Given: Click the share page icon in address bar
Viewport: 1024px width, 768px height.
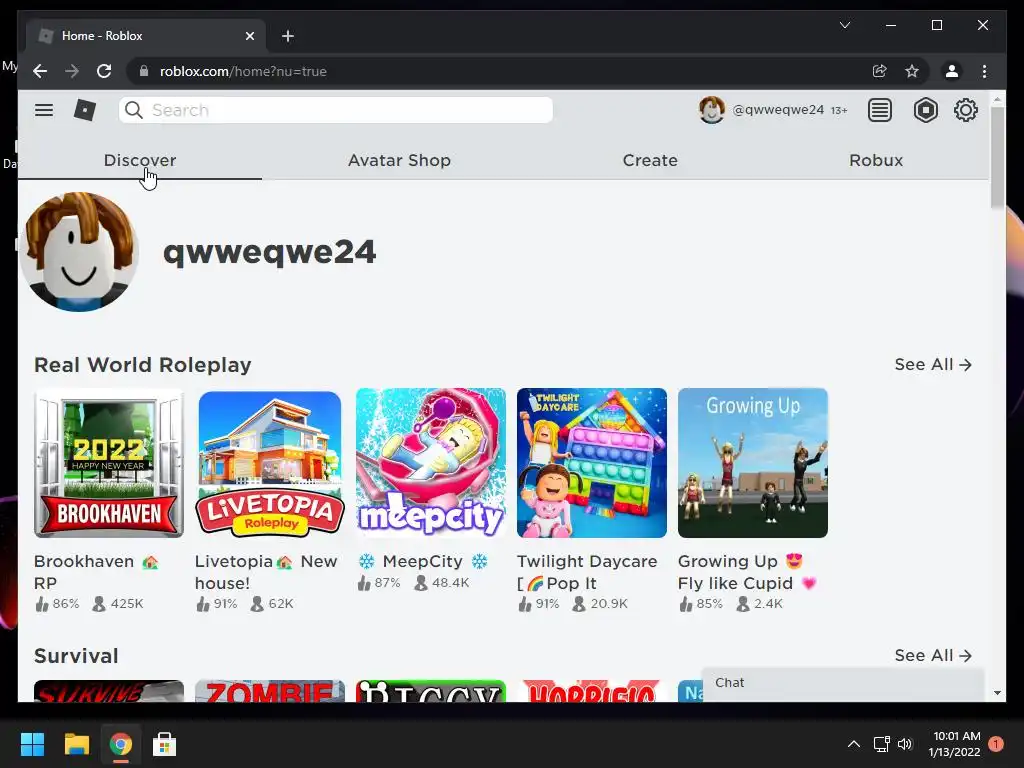Looking at the screenshot, I should [879, 71].
